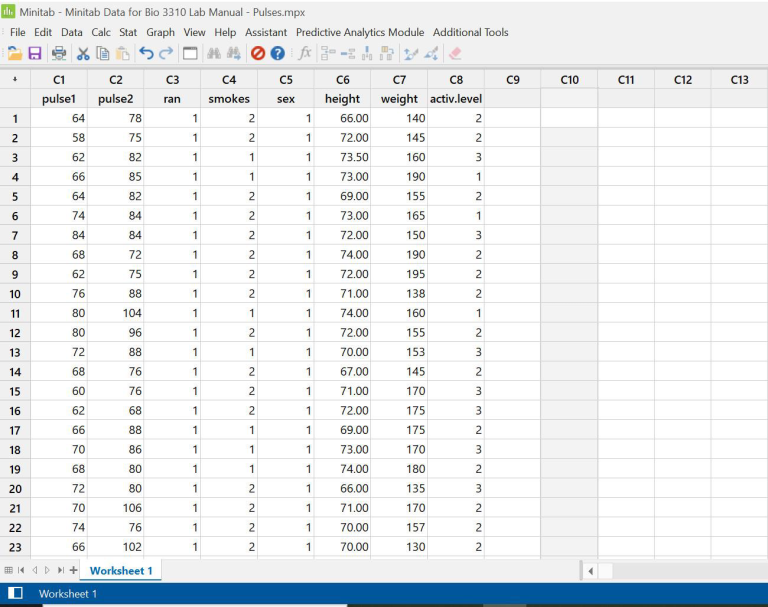Viewport: 768px width, 607px height.
Task: Save the project with the floppy icon
Action: point(35,53)
